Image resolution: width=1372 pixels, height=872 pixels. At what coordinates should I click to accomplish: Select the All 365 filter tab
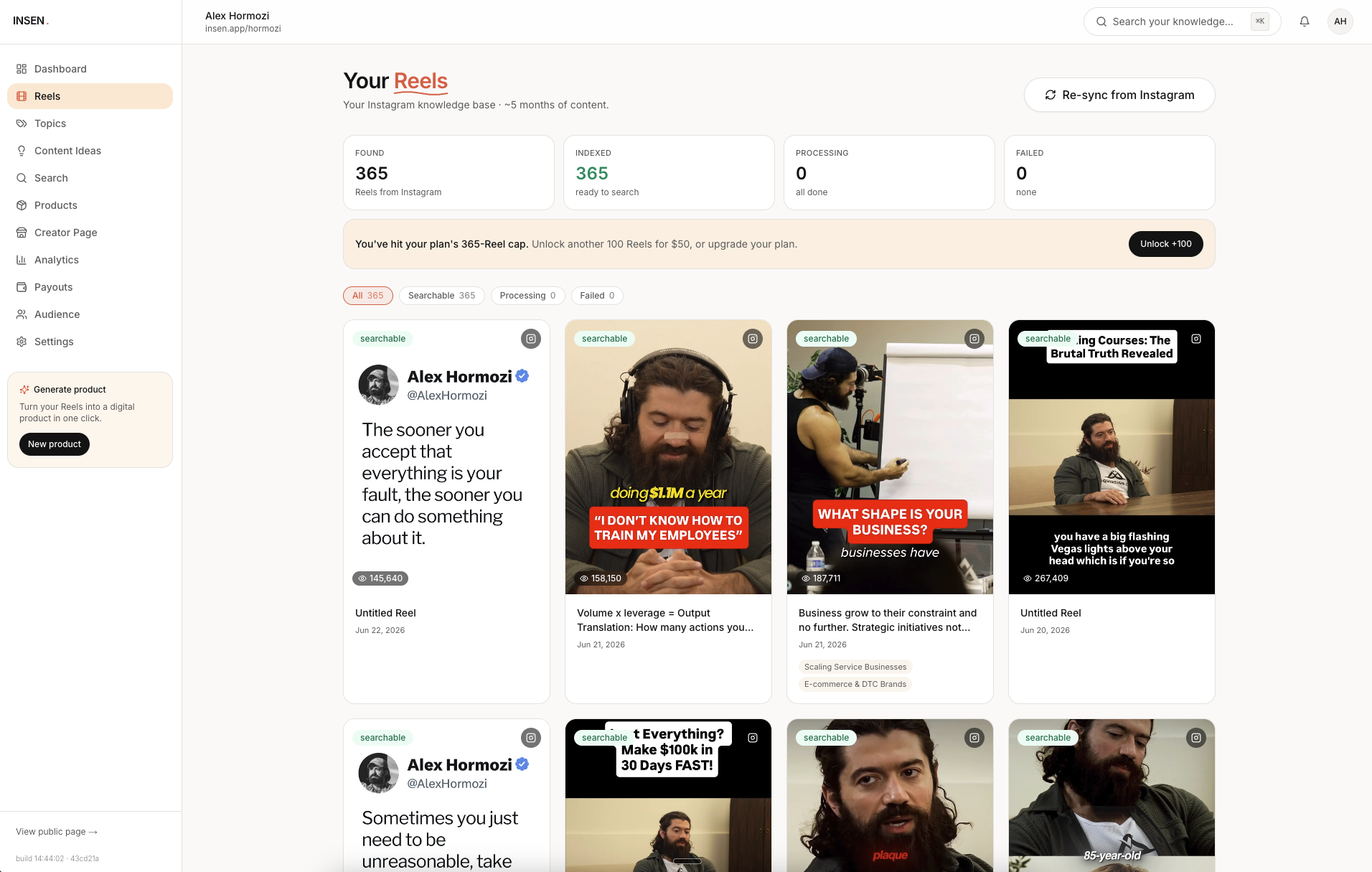[368, 296]
